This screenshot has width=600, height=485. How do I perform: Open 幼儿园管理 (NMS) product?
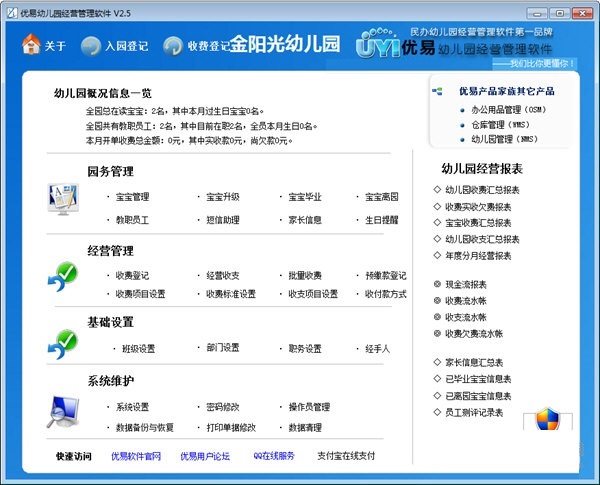[505, 139]
